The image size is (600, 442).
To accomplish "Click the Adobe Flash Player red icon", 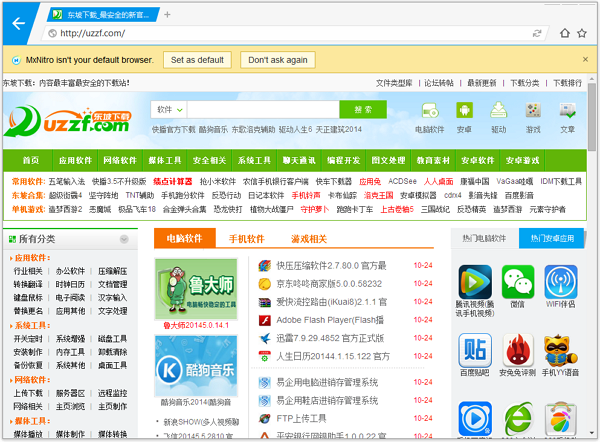I will tap(264, 320).
